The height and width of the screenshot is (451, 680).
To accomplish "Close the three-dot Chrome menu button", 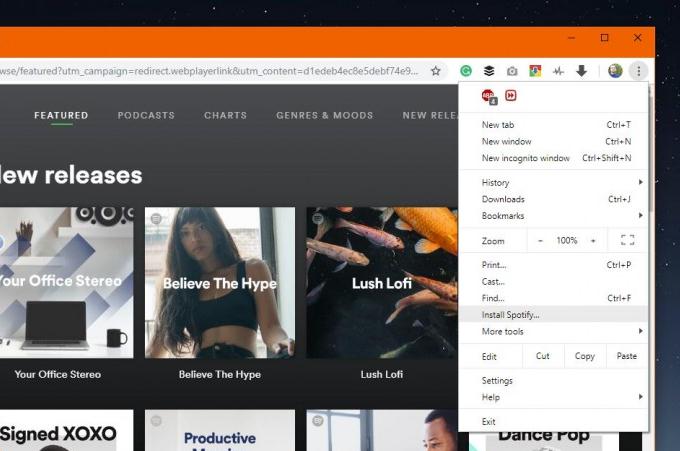I will pos(638,71).
